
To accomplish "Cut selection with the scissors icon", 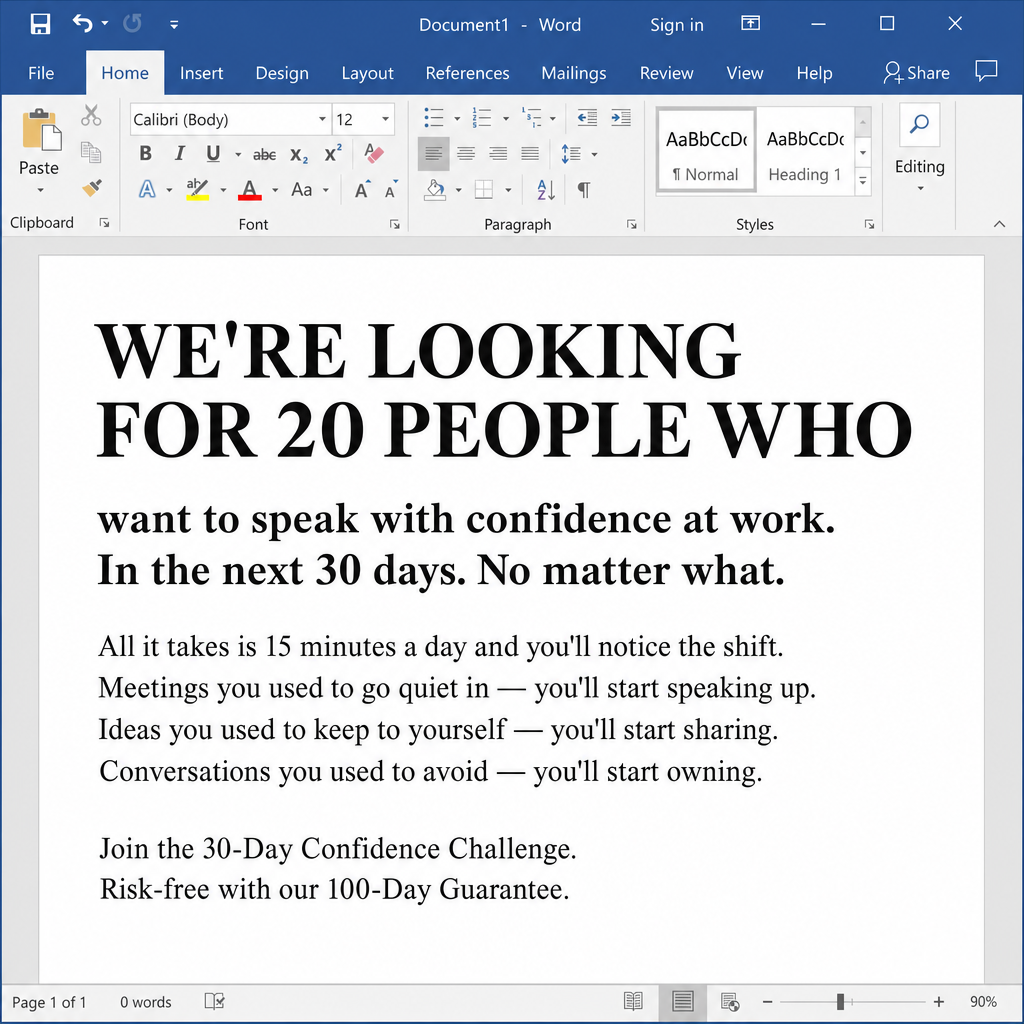I will [91, 116].
